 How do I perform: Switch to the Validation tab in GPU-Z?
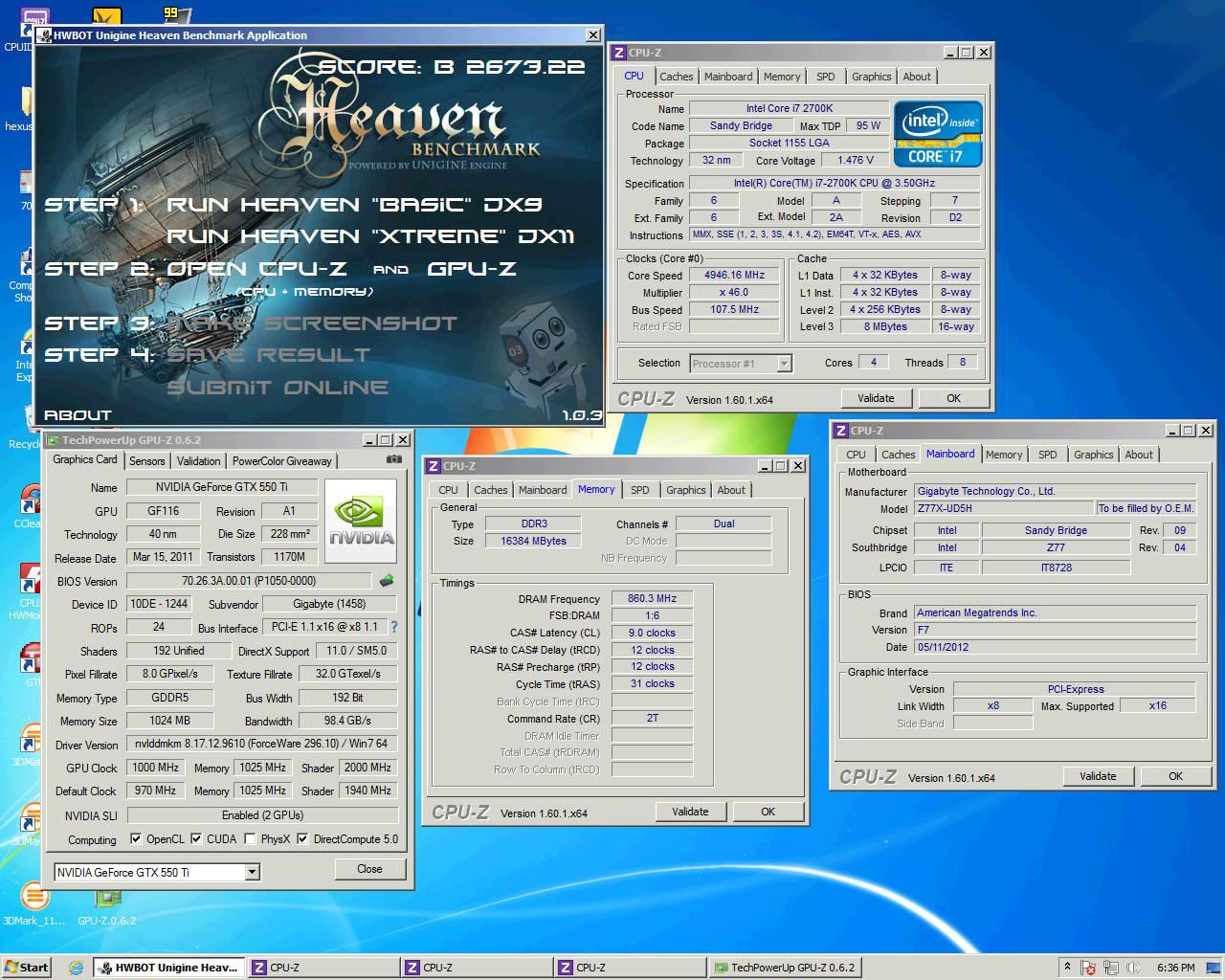(x=198, y=461)
